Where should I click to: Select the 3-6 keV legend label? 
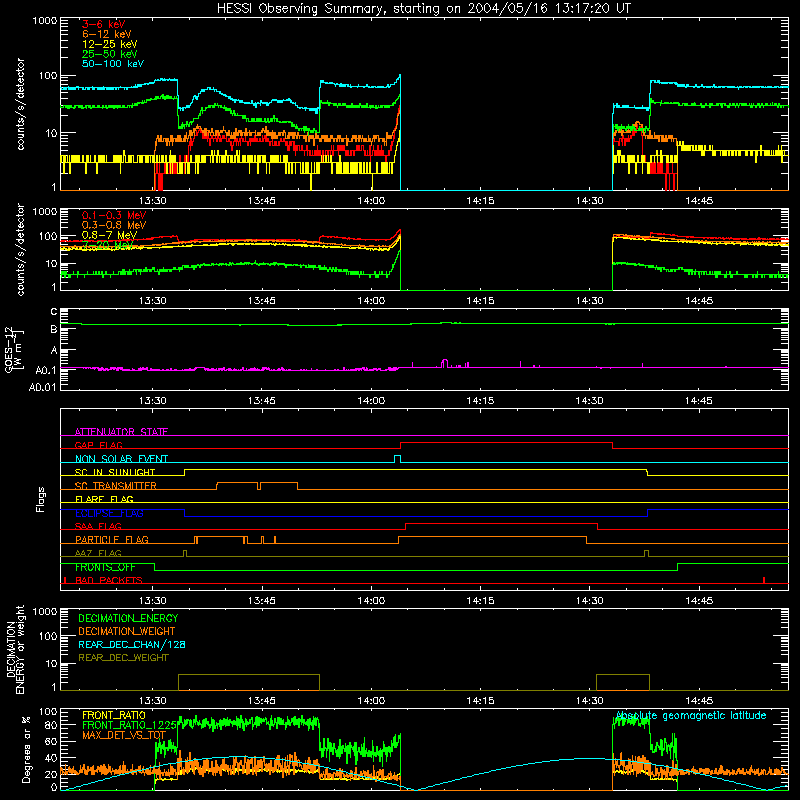point(104,24)
